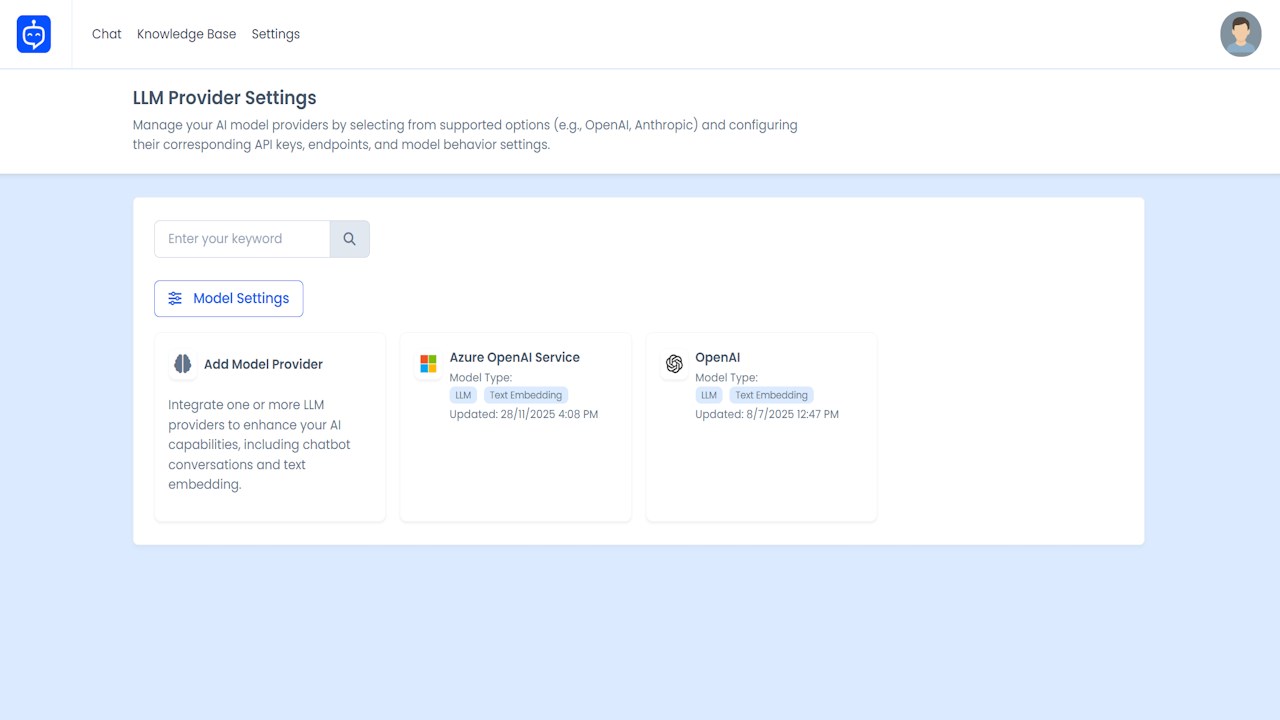This screenshot has width=1280, height=720.
Task: Open the Chat menu item
Action: pyautogui.click(x=107, y=34)
